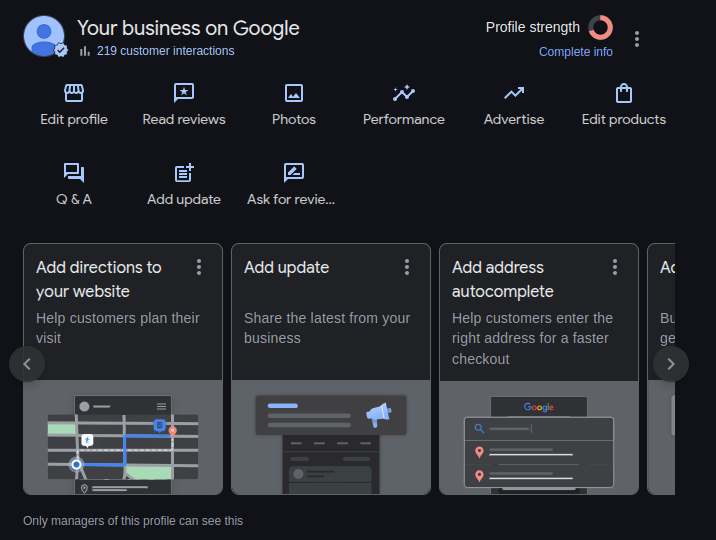The height and width of the screenshot is (540, 716).
Task: Open Edit products shopping bag icon
Action: (624, 94)
